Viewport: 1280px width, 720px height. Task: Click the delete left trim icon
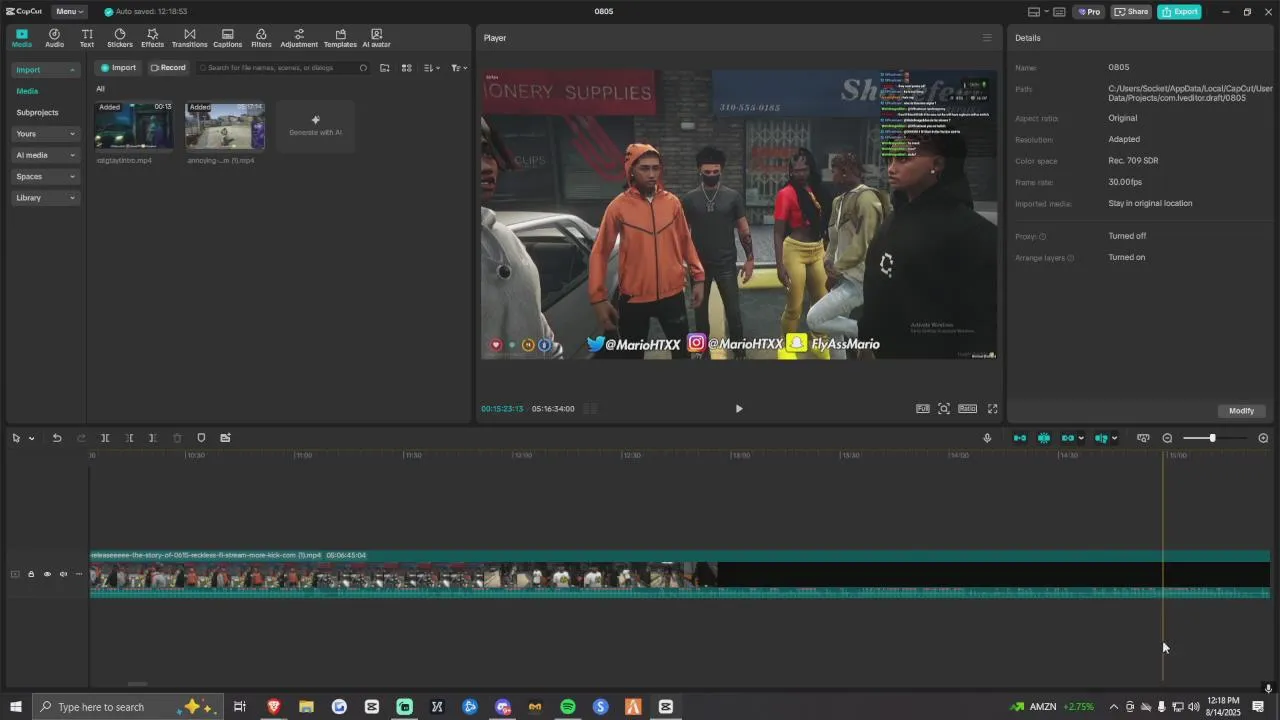pos(129,438)
